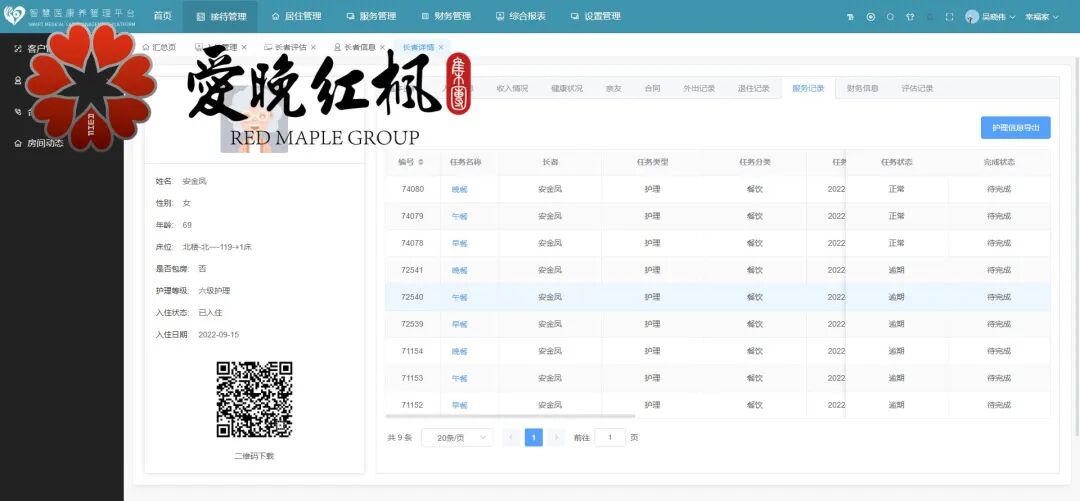Open the 幸福家 organization dropdown
Image resolution: width=1080 pixels, height=501 pixels.
coord(1041,17)
